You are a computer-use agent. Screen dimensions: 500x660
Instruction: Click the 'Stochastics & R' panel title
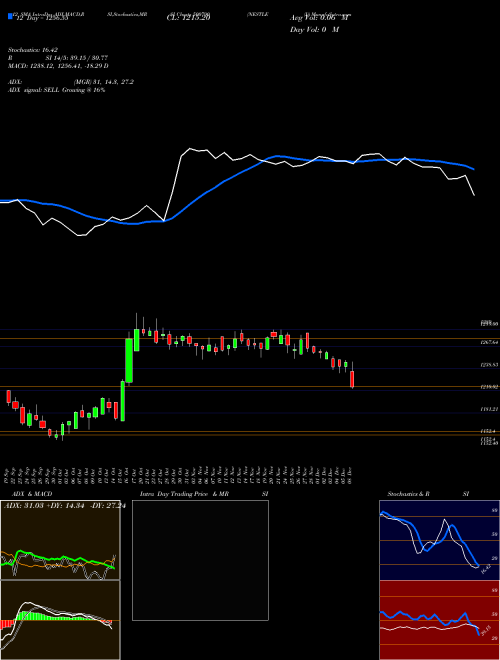(408, 494)
